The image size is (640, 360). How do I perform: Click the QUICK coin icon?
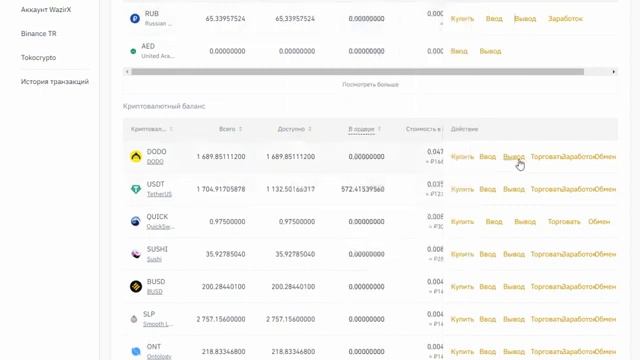(x=136, y=221)
